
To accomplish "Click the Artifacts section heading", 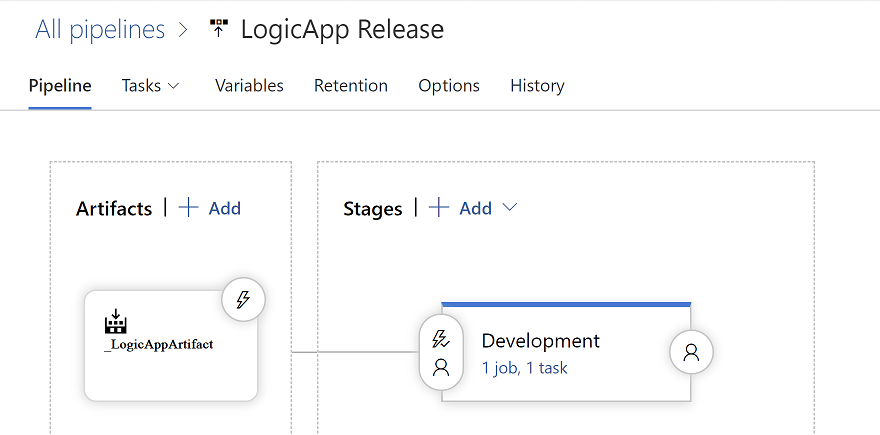I will 114,209.
